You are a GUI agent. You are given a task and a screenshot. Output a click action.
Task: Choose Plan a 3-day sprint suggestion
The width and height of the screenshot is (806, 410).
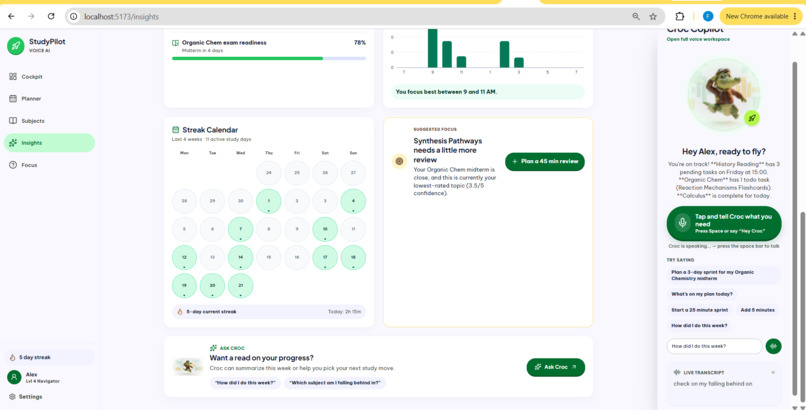[x=724, y=275]
